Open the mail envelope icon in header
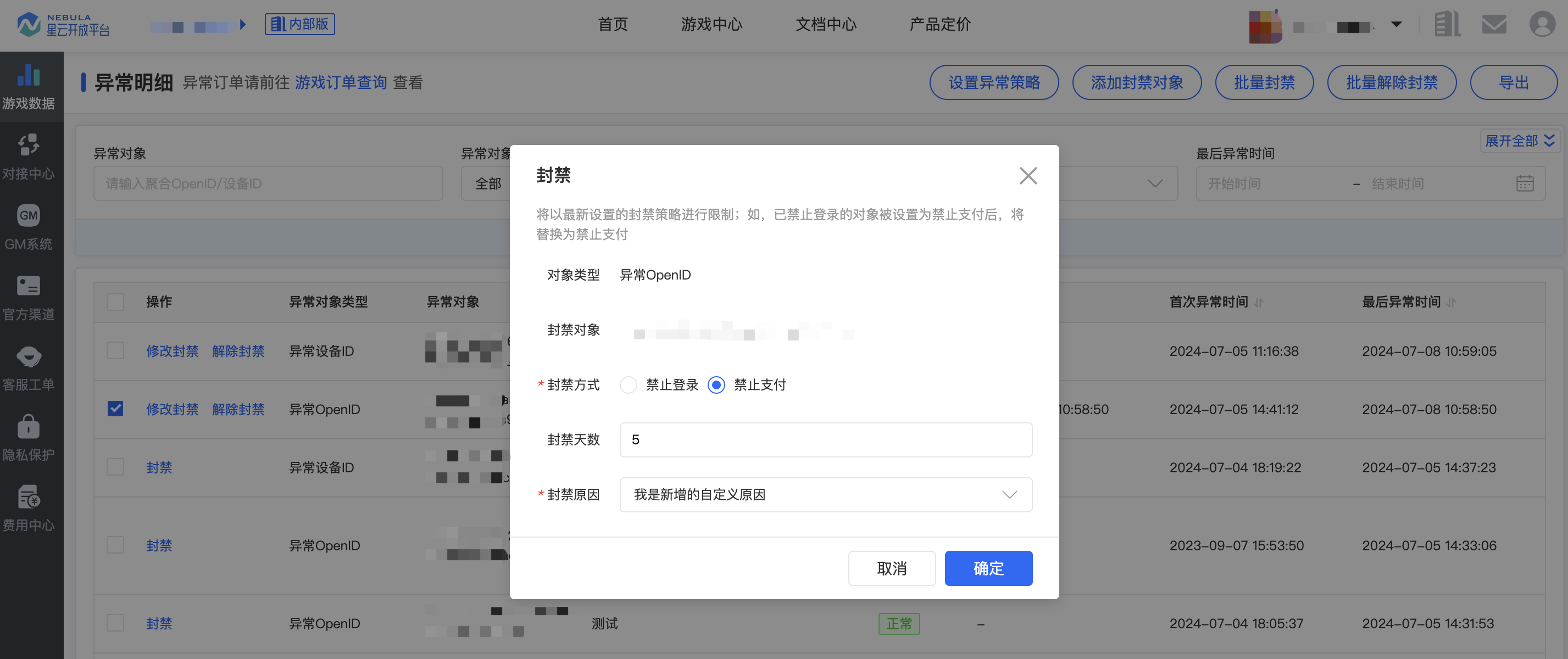 click(x=1494, y=25)
